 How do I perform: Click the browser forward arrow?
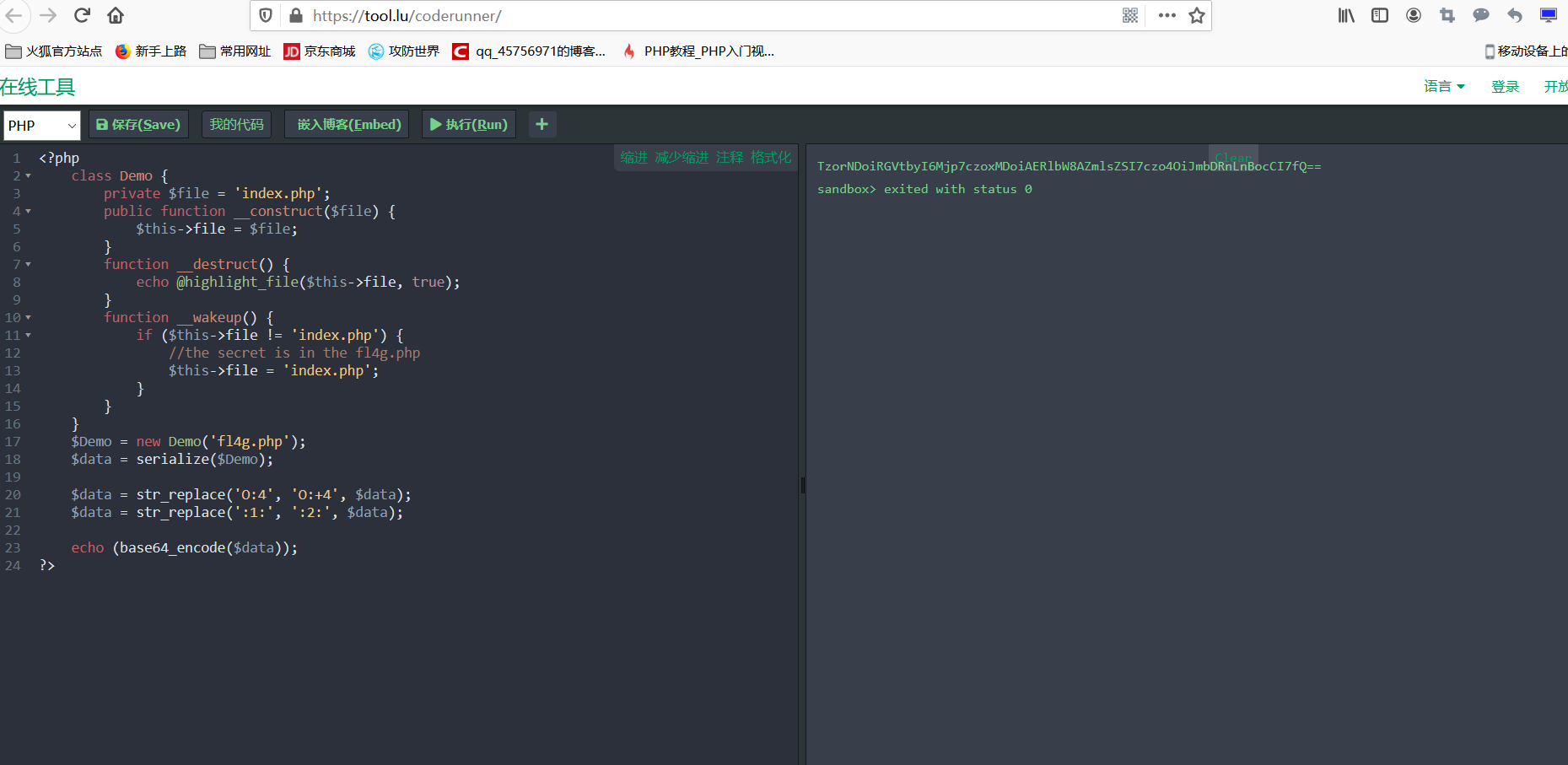coord(48,15)
